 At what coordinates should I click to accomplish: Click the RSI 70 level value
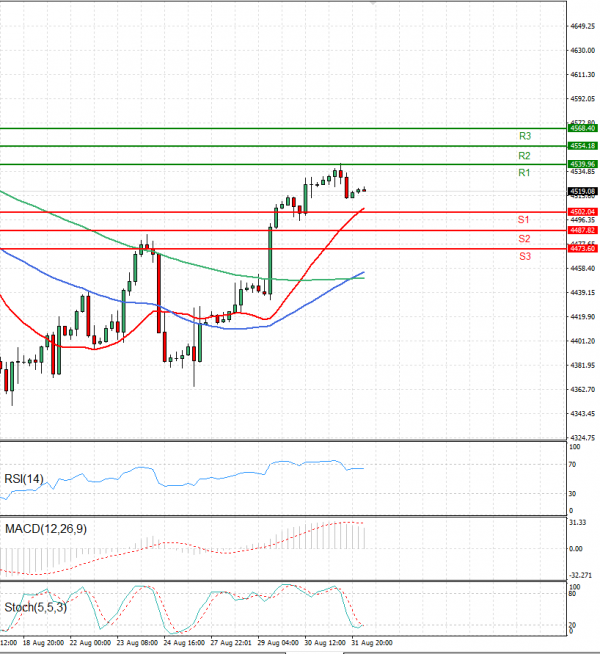click(572, 465)
